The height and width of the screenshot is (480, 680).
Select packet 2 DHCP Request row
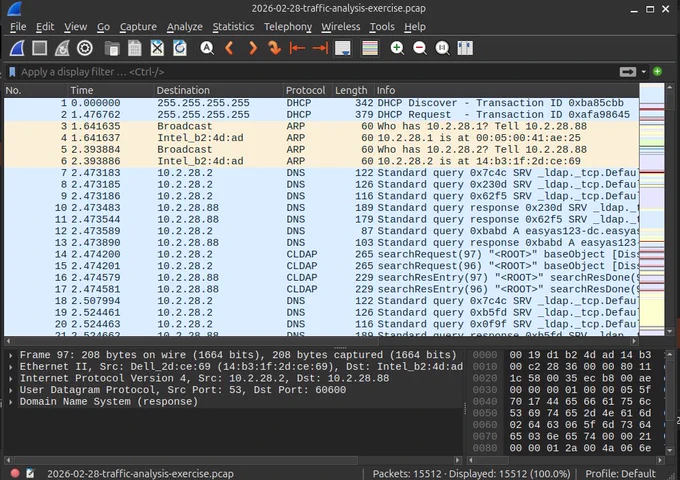click(321, 114)
